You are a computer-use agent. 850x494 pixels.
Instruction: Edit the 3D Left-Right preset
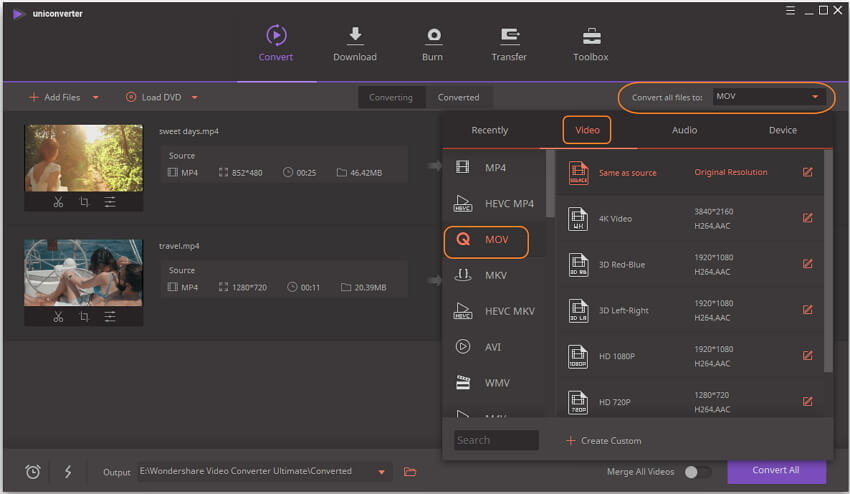pos(807,310)
